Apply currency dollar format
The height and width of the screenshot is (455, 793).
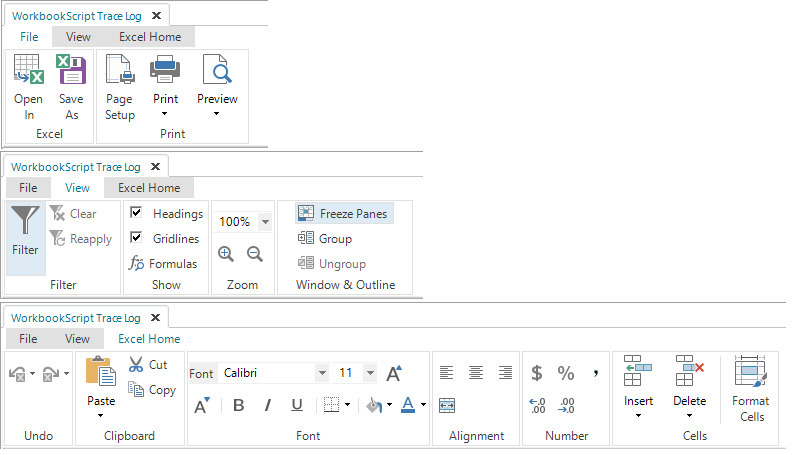(x=537, y=373)
